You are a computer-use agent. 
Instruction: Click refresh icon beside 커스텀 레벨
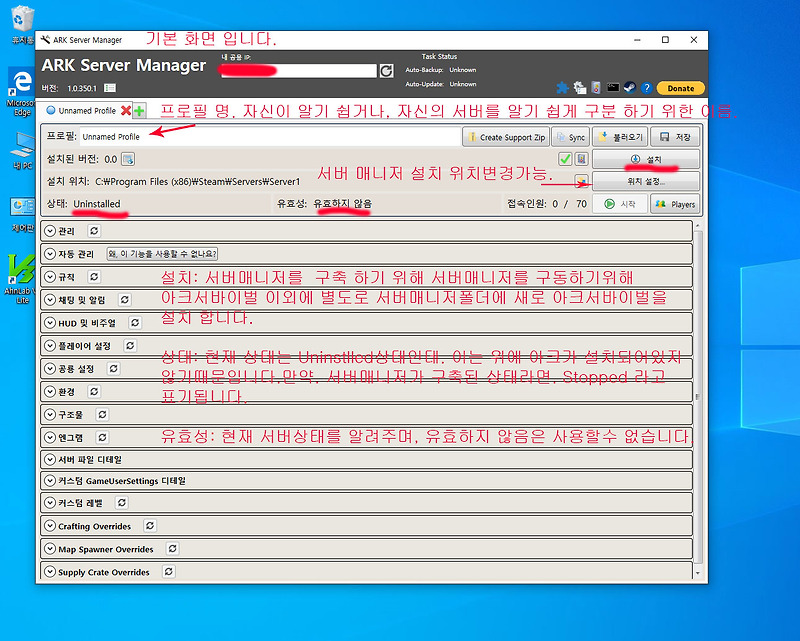click(x=121, y=503)
